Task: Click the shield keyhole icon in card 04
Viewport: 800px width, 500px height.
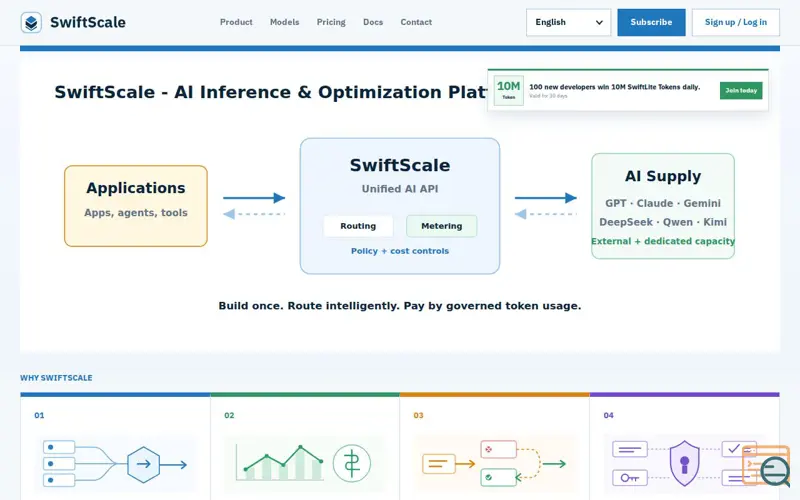Action: tap(684, 463)
